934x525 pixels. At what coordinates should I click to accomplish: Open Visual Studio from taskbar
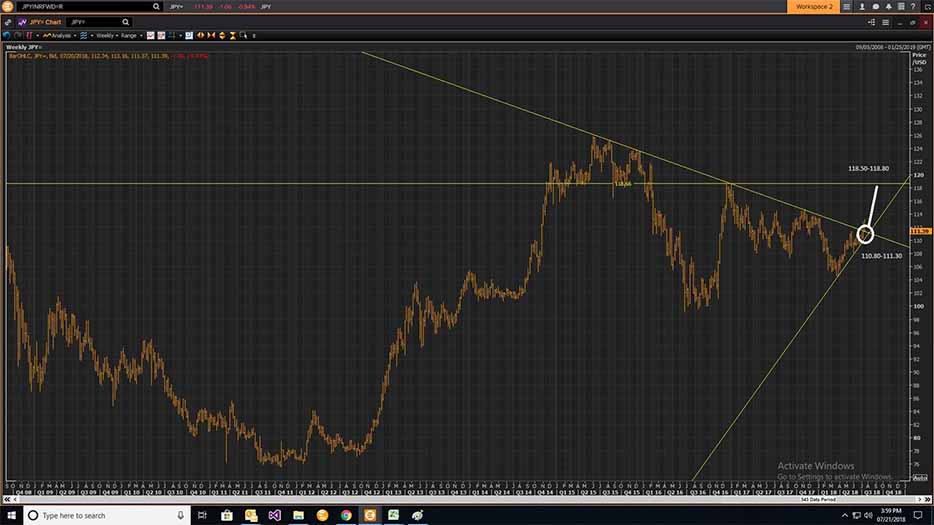[275, 515]
